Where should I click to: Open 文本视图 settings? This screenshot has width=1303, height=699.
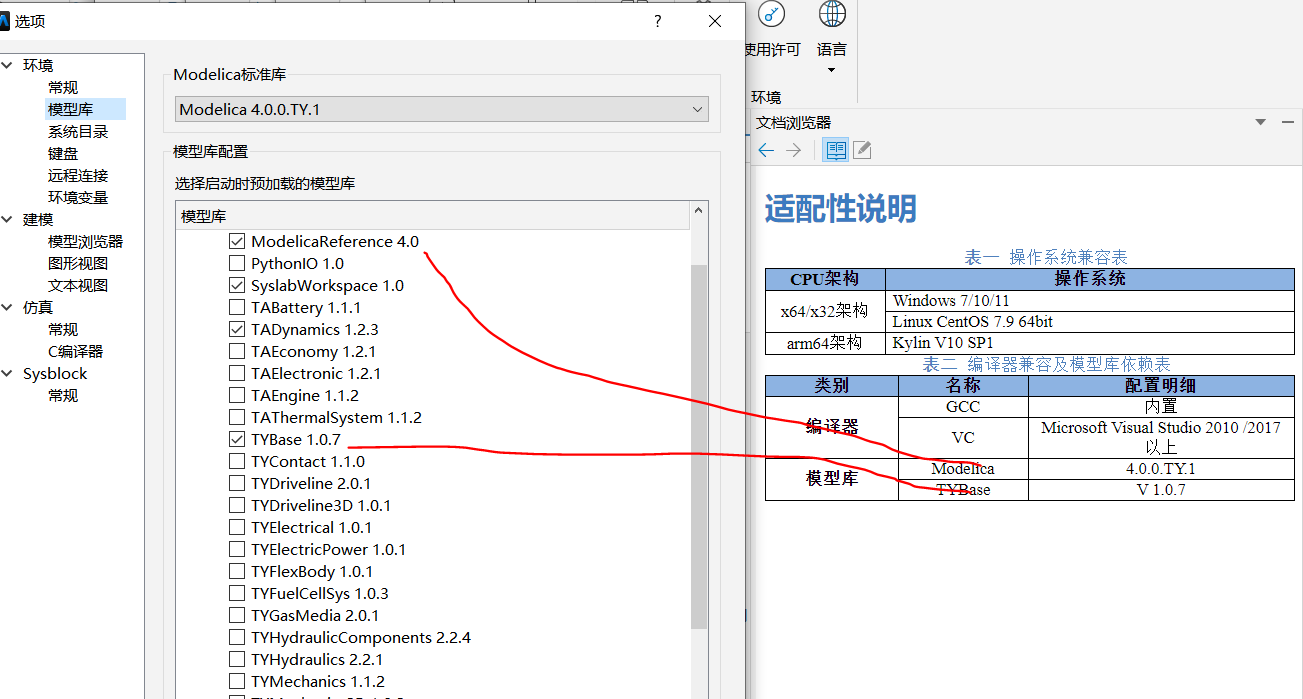click(x=78, y=285)
